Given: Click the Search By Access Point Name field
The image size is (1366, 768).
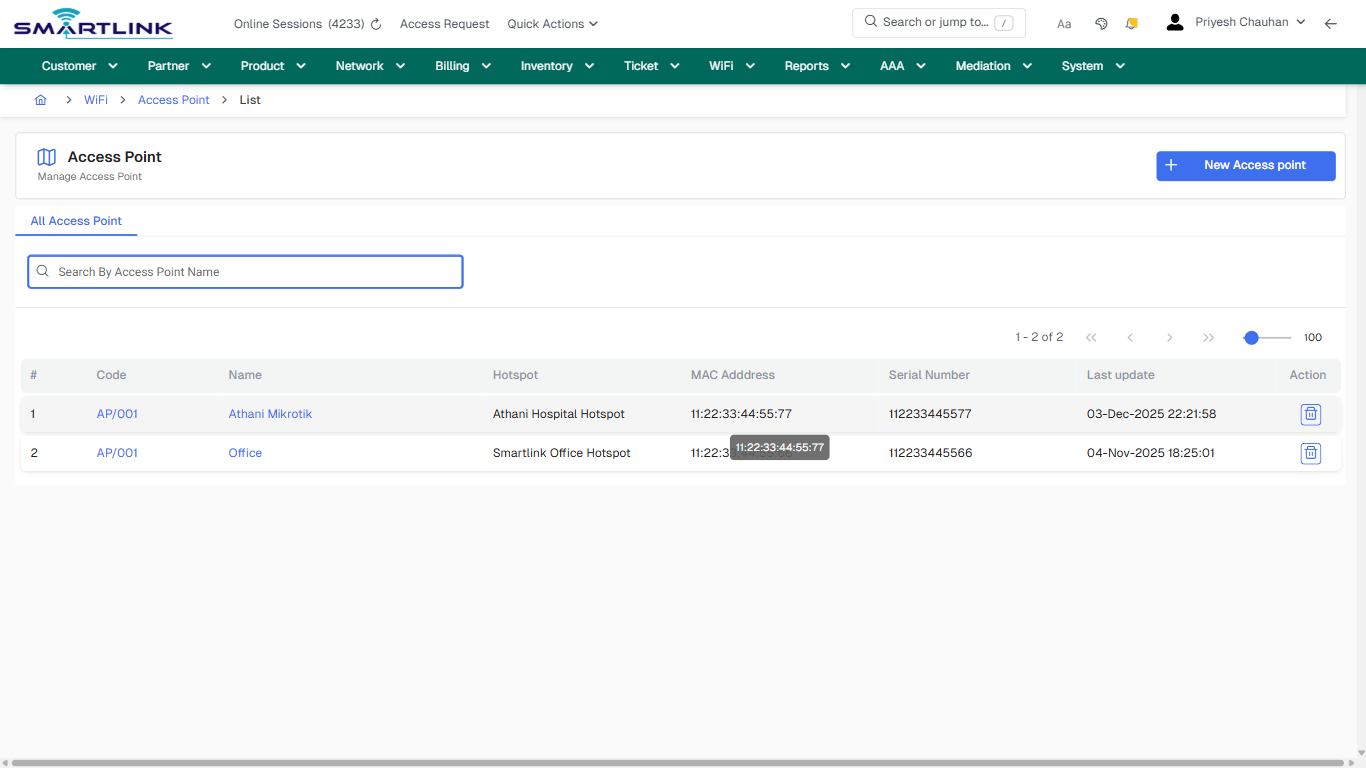Looking at the screenshot, I should pos(245,271).
